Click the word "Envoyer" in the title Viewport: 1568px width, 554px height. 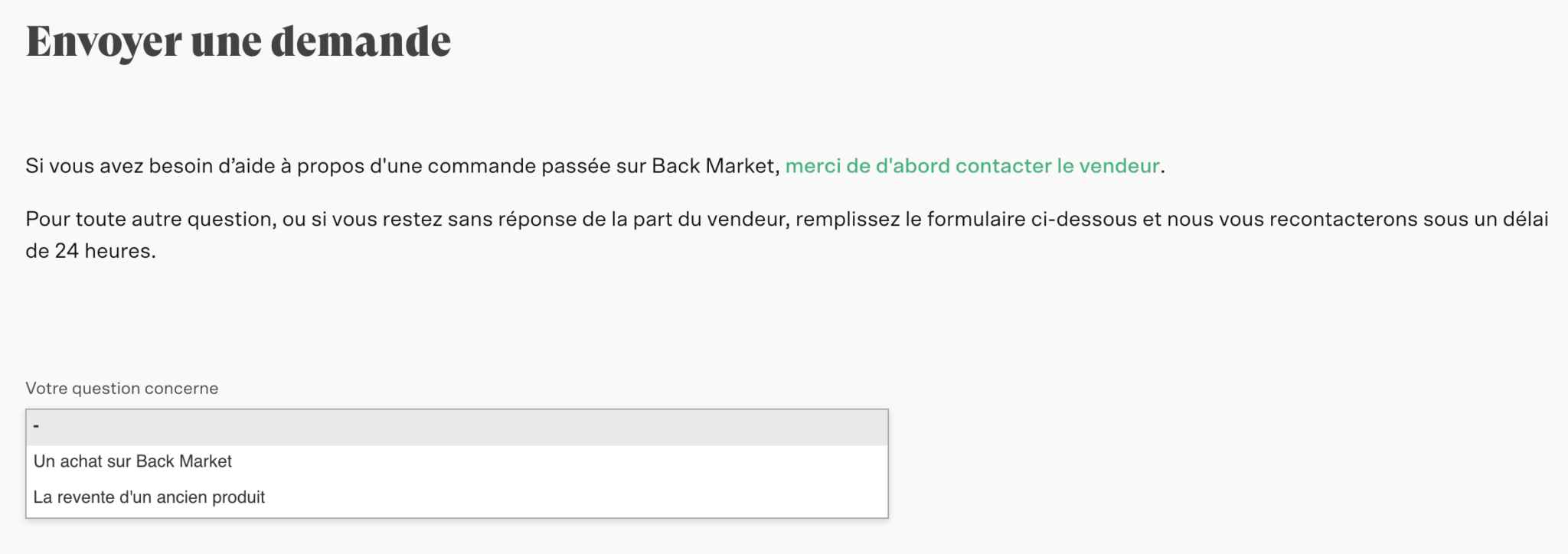[102, 41]
